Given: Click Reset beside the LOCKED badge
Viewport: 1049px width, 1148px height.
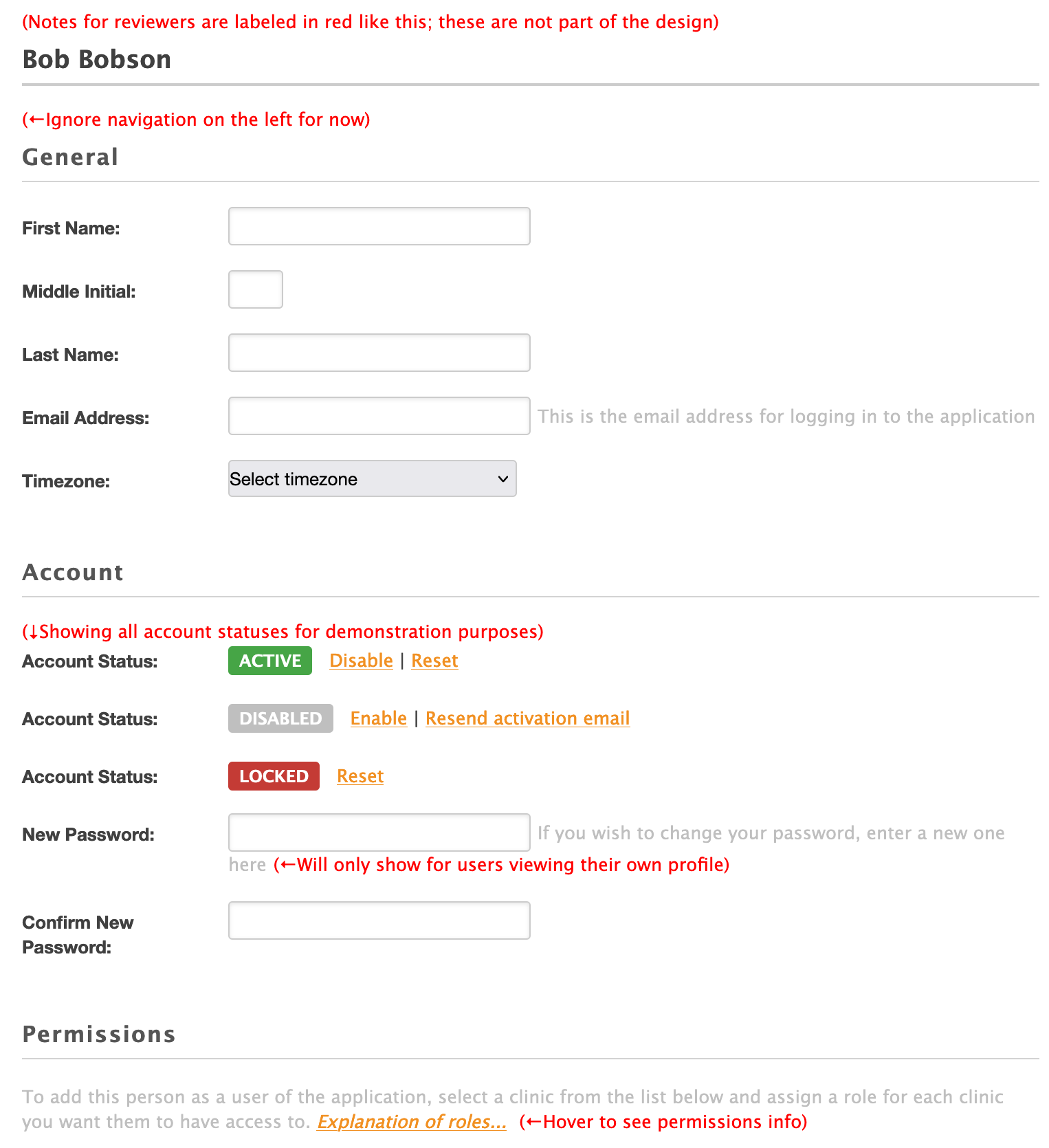Looking at the screenshot, I should [x=360, y=776].
